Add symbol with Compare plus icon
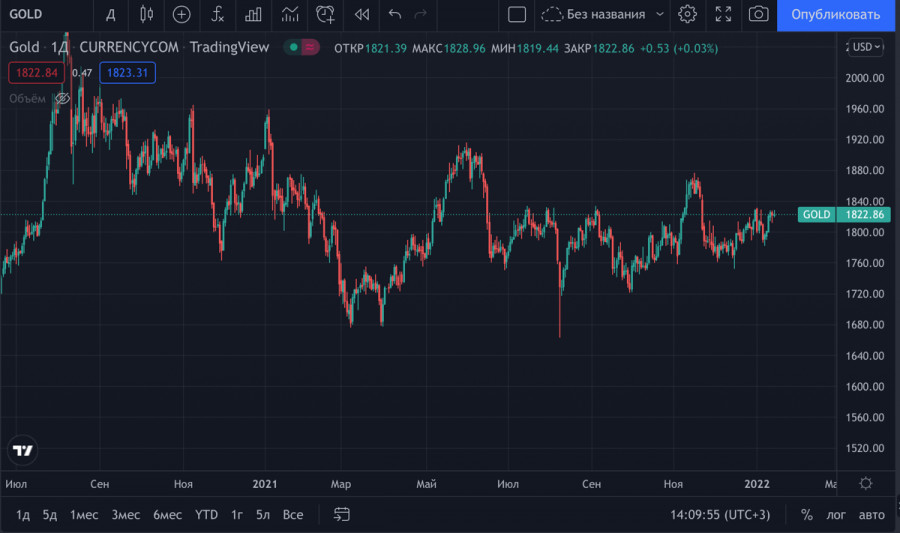The image size is (900, 533). tap(181, 14)
